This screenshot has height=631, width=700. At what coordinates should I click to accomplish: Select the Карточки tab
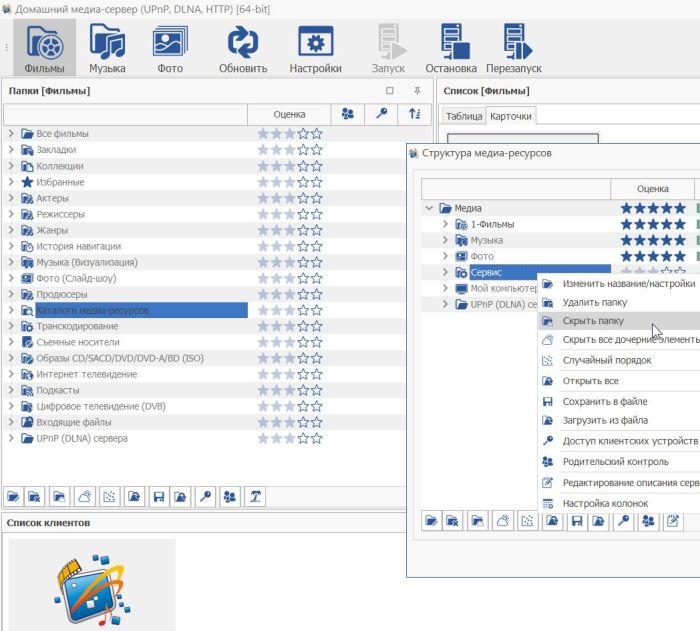[x=510, y=116]
